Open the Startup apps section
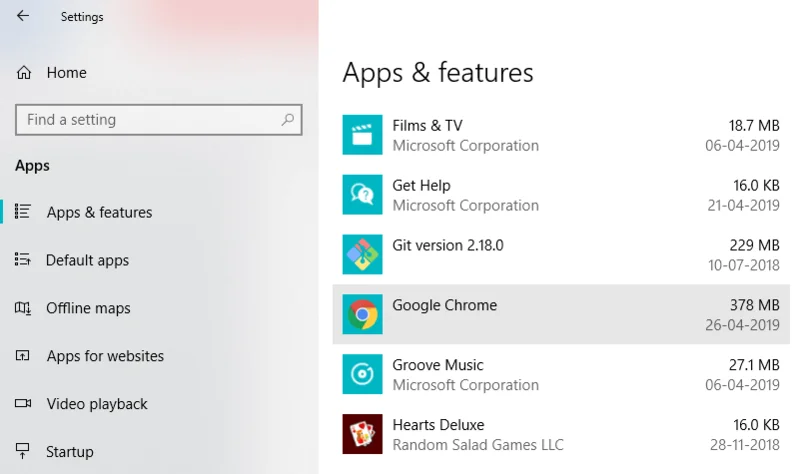This screenshot has width=800, height=474. 70,452
